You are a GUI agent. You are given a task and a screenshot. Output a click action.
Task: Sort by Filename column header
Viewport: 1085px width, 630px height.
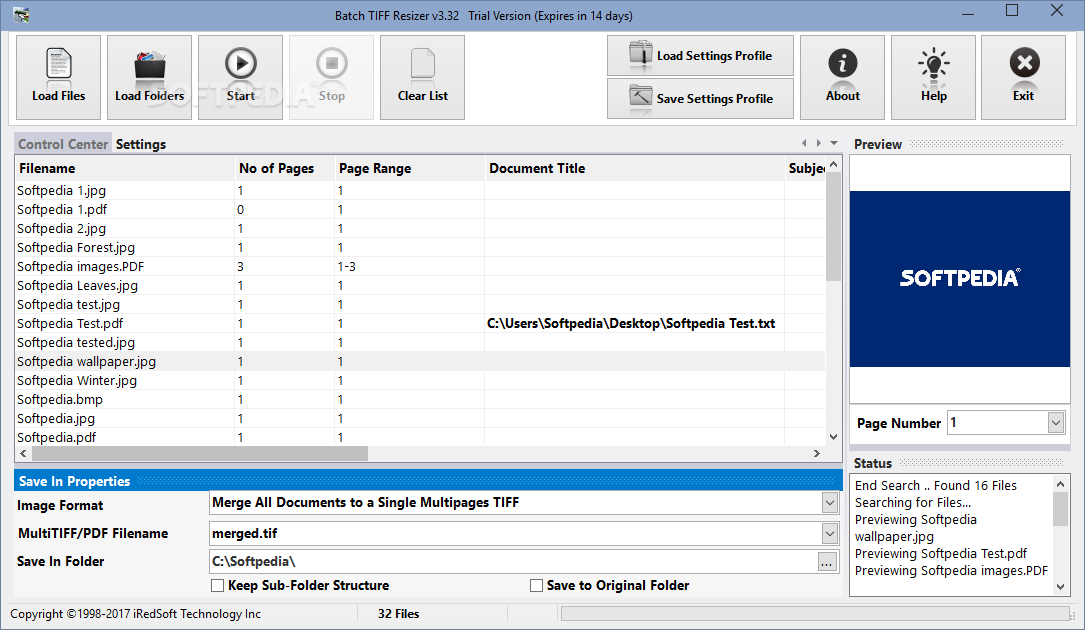click(x=125, y=168)
